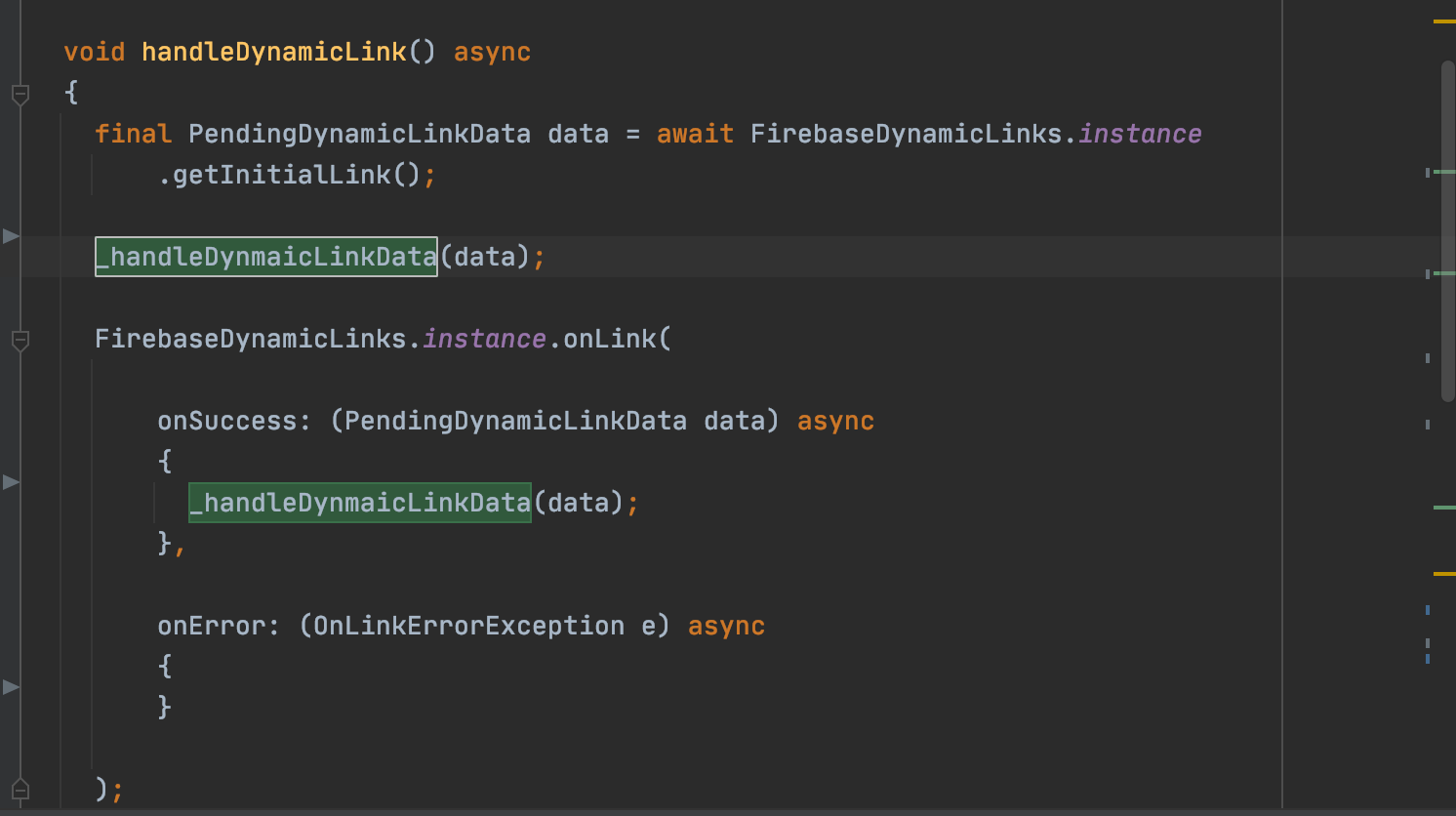This screenshot has height=816, width=1456.
Task: Click gutter arrow beside onSuccess _handleDynmaicLinkData call
Action: [x=11, y=481]
